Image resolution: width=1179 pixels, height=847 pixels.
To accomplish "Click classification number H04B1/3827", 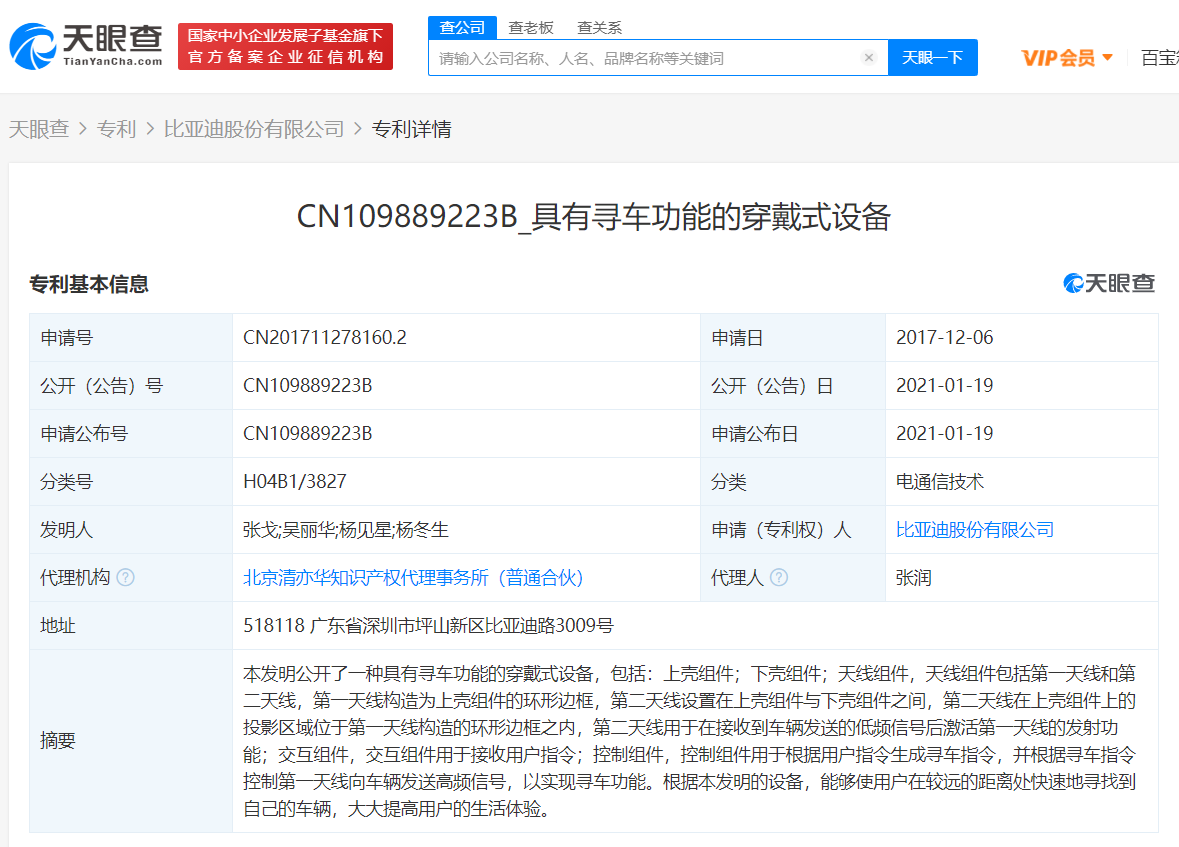I will point(295,481).
